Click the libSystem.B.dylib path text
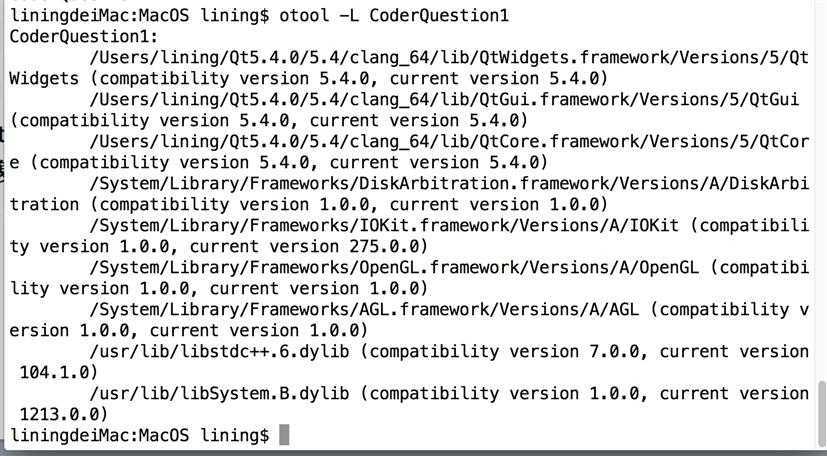 click(219, 393)
